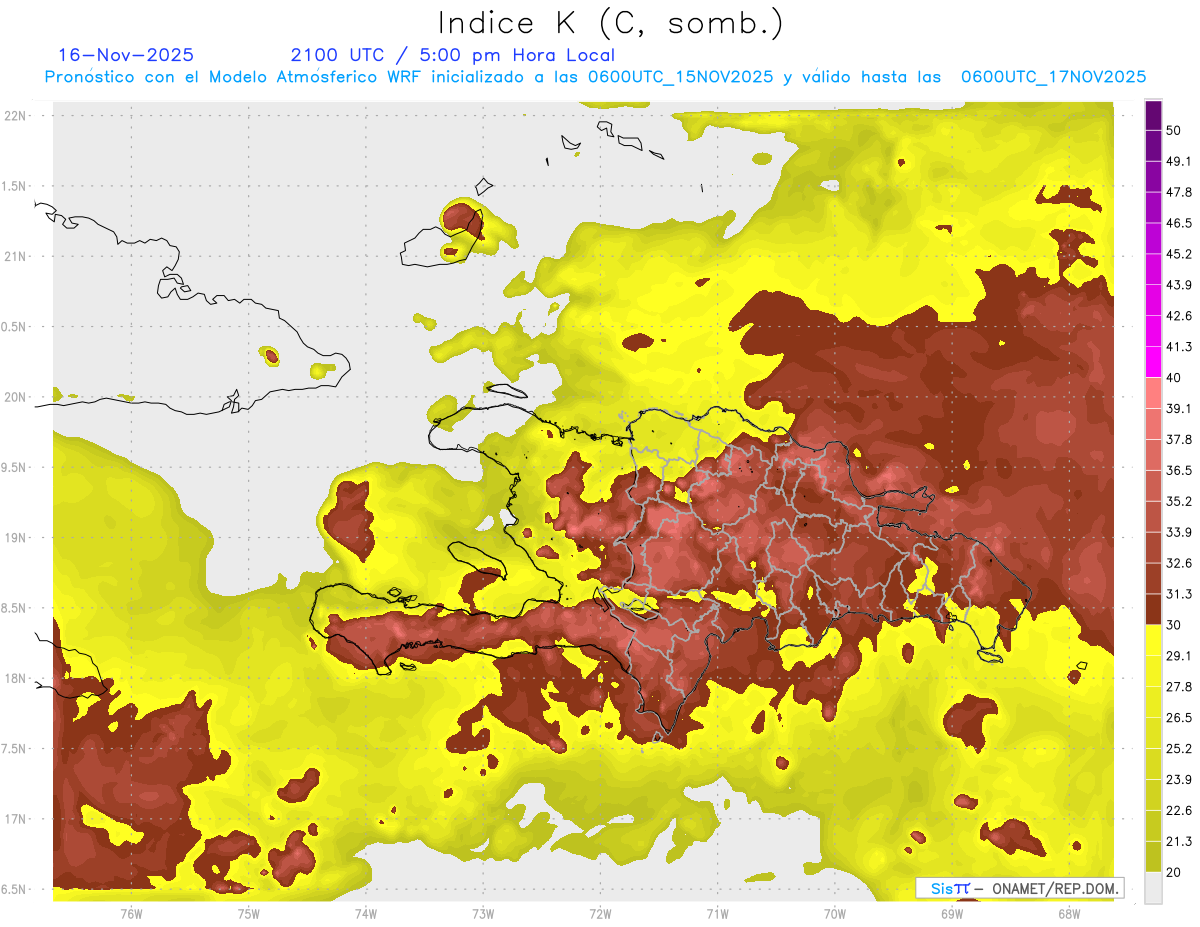Click the longitude label "69W"
Image resolution: width=1200 pixels, height=927 pixels.
click(x=952, y=914)
